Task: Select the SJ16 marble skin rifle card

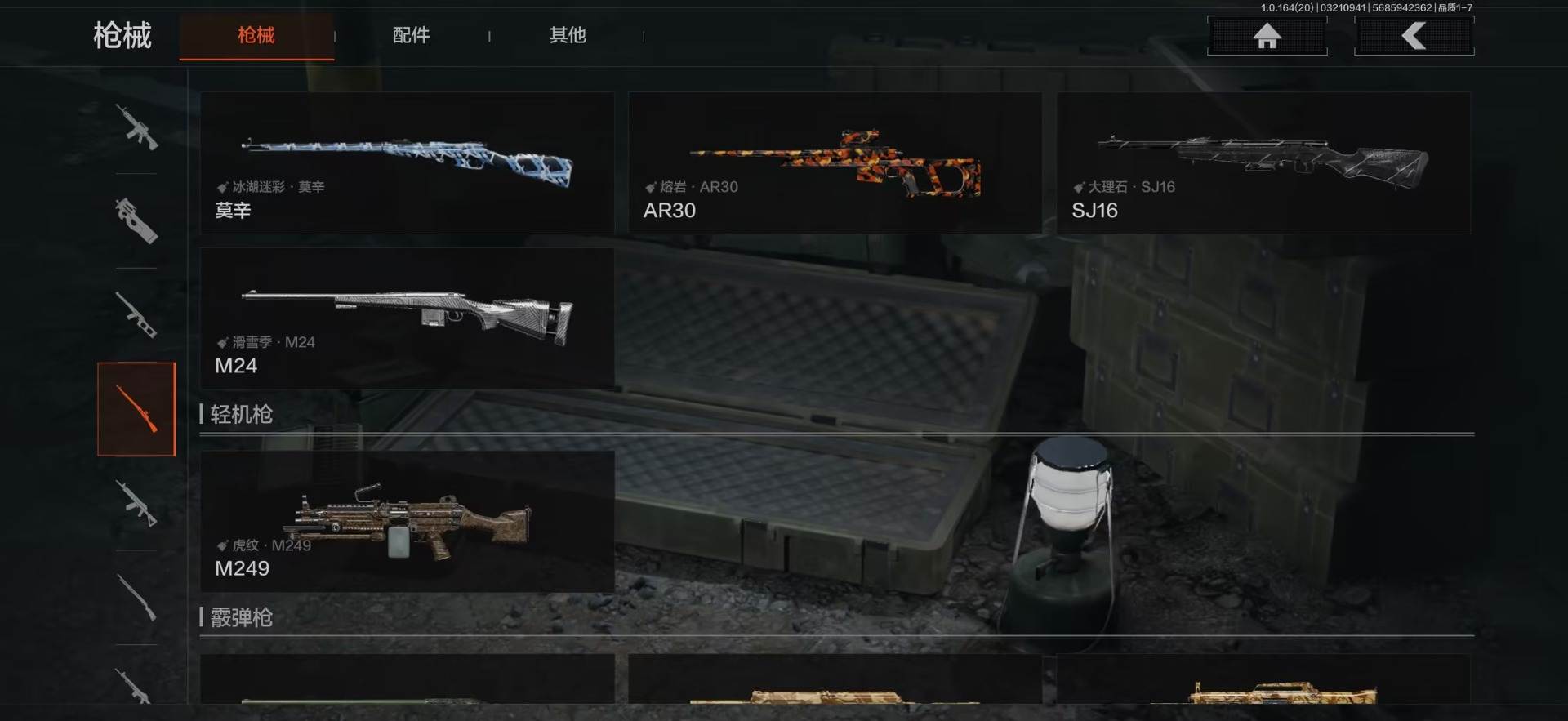Action: click(1263, 163)
